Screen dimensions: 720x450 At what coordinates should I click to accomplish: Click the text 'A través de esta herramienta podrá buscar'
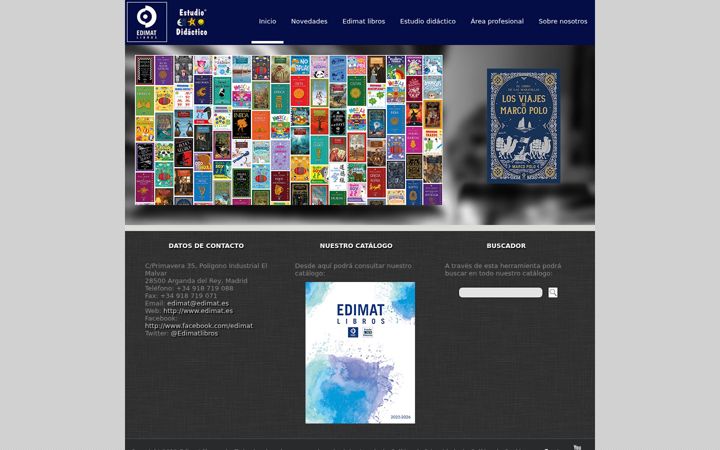click(503, 269)
